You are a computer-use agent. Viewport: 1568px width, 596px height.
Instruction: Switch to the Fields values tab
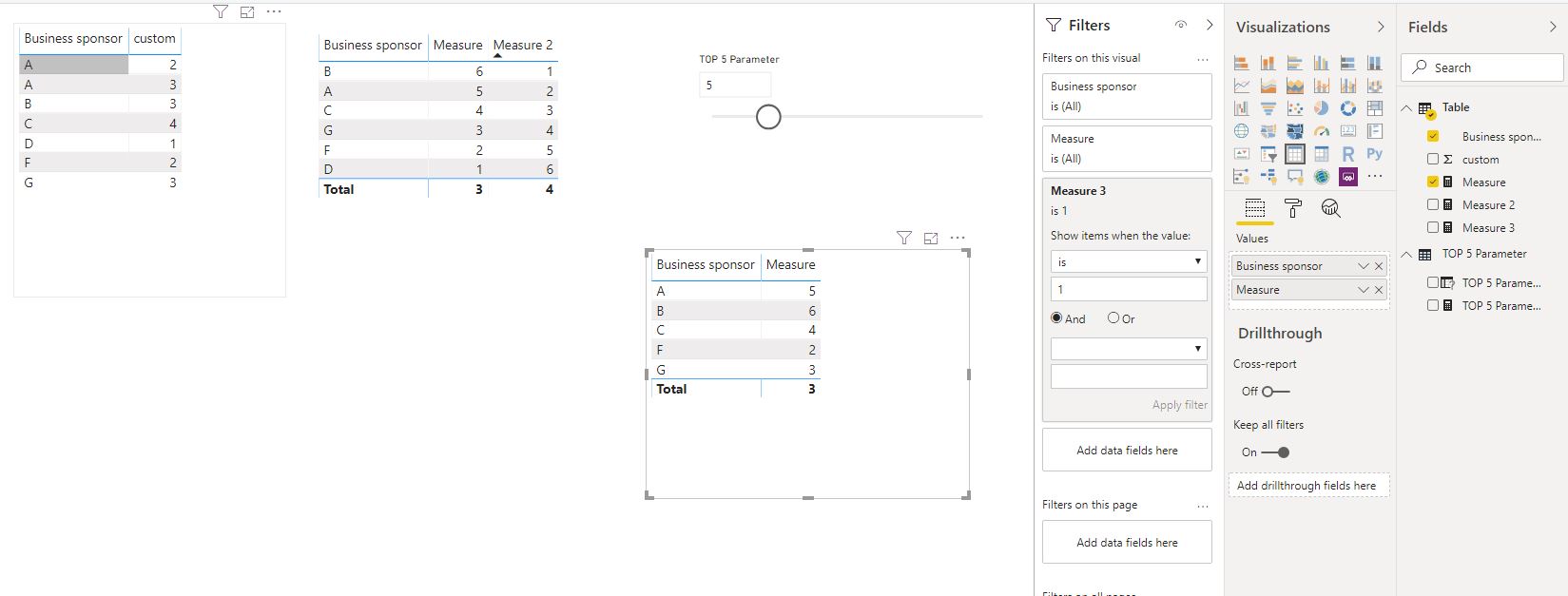1254,208
